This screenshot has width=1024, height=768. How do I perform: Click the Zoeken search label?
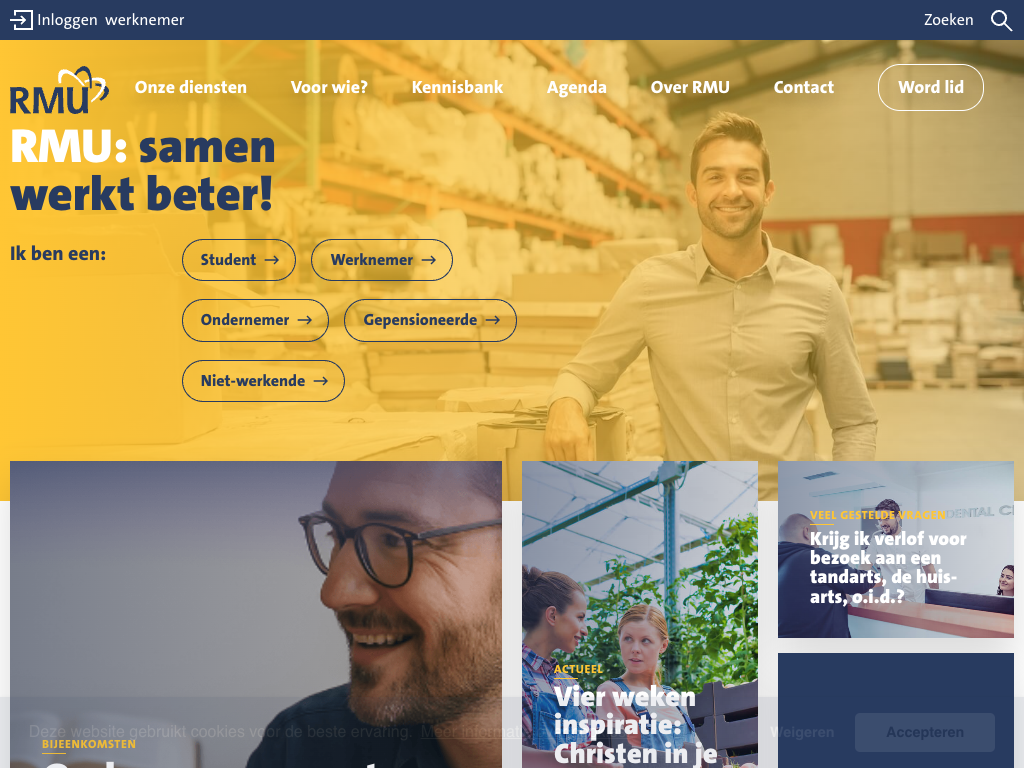click(948, 20)
